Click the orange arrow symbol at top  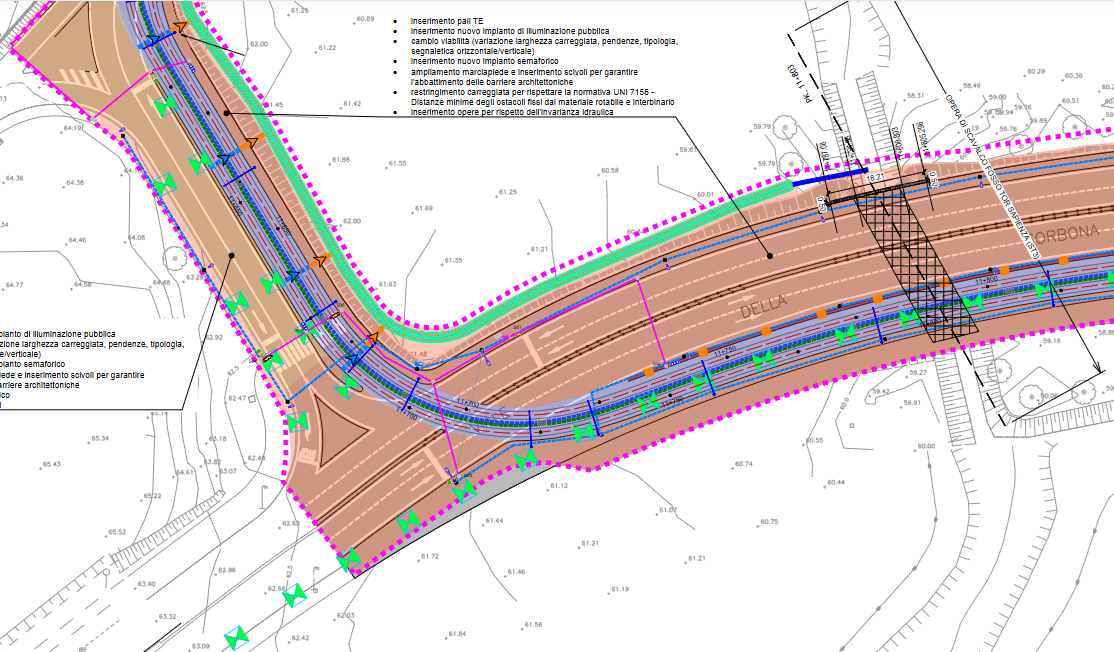180,28
